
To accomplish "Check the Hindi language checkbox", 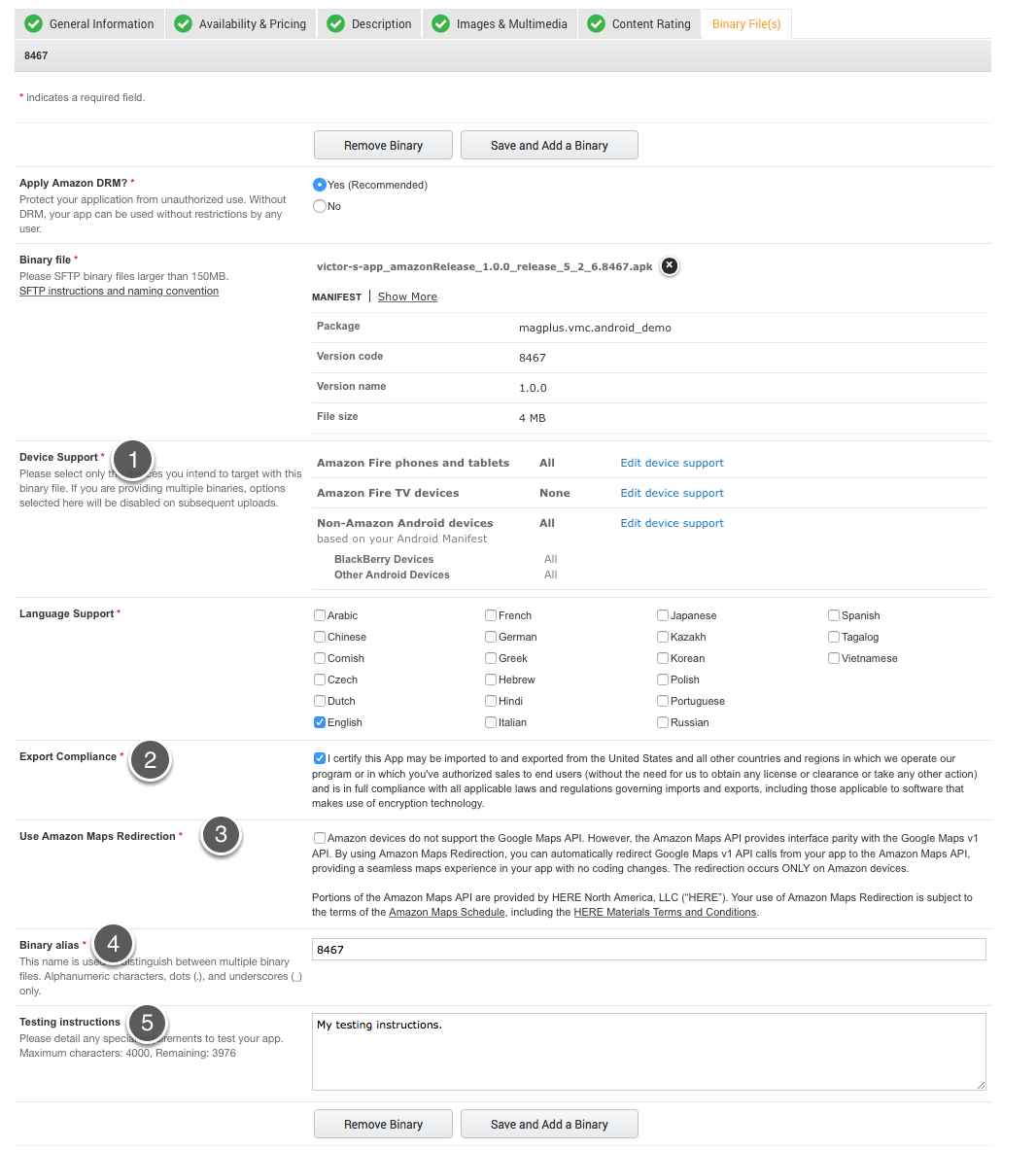I will 491,701.
